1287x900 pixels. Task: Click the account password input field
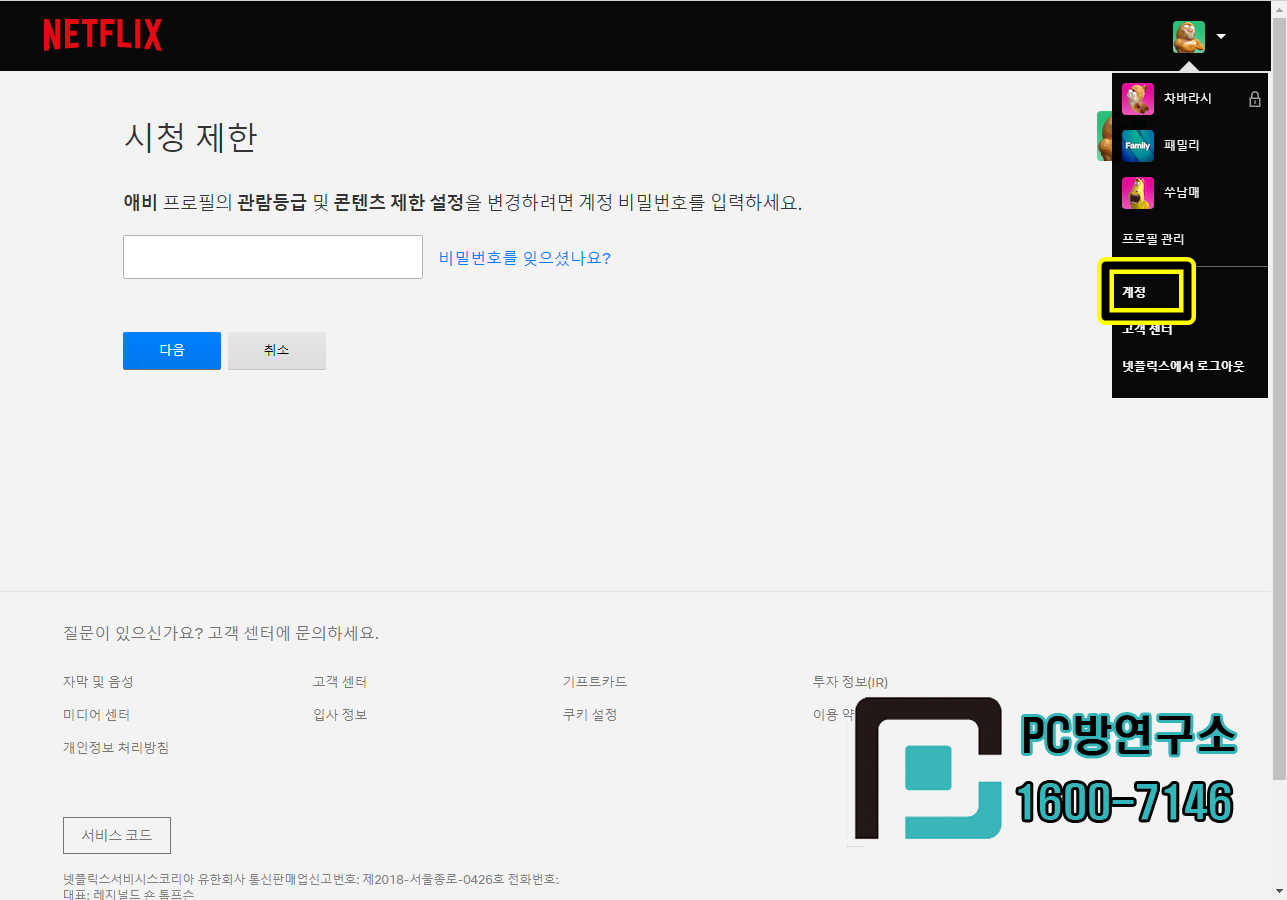[x=273, y=257]
